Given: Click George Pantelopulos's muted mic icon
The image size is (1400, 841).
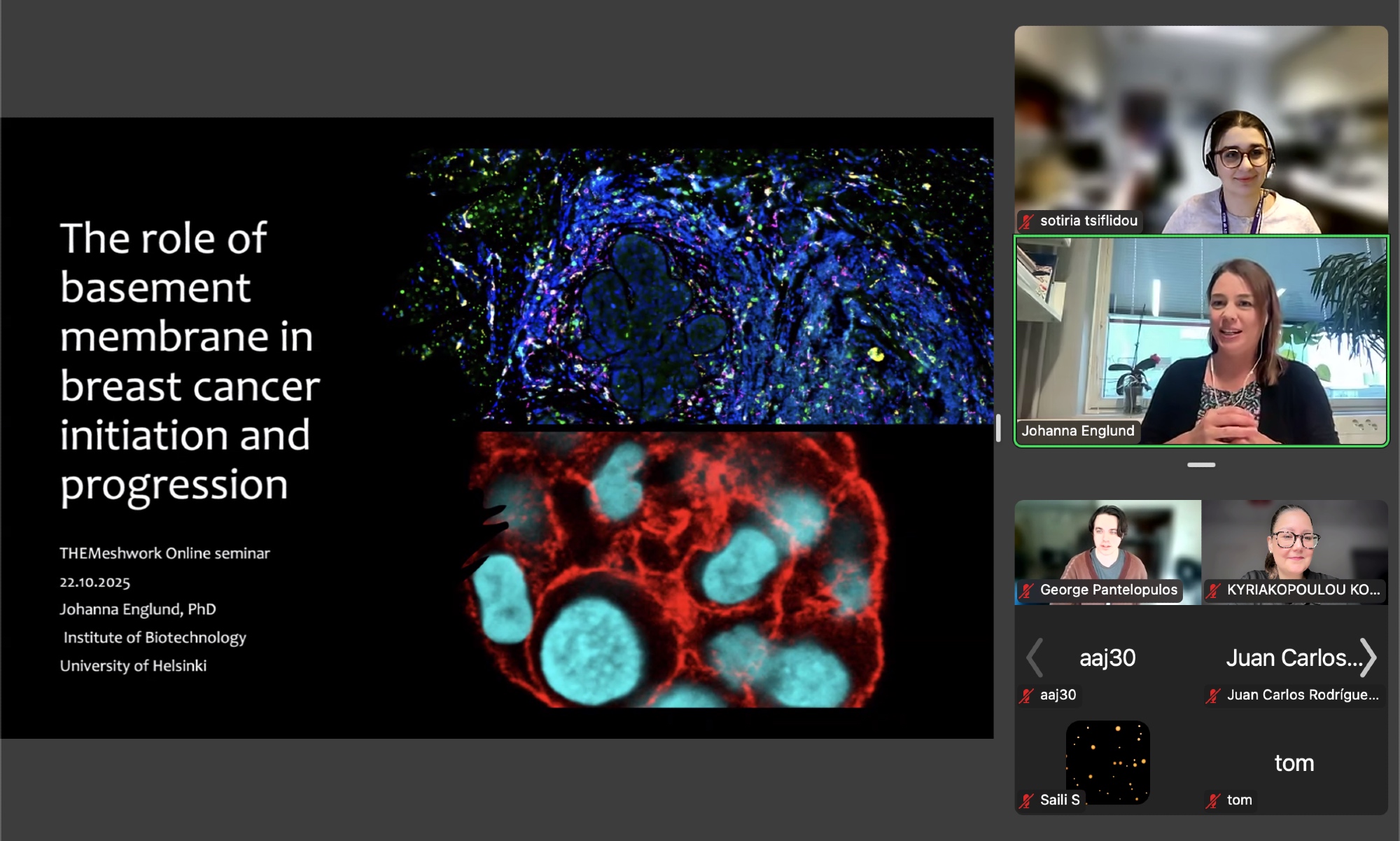Looking at the screenshot, I should (1027, 590).
